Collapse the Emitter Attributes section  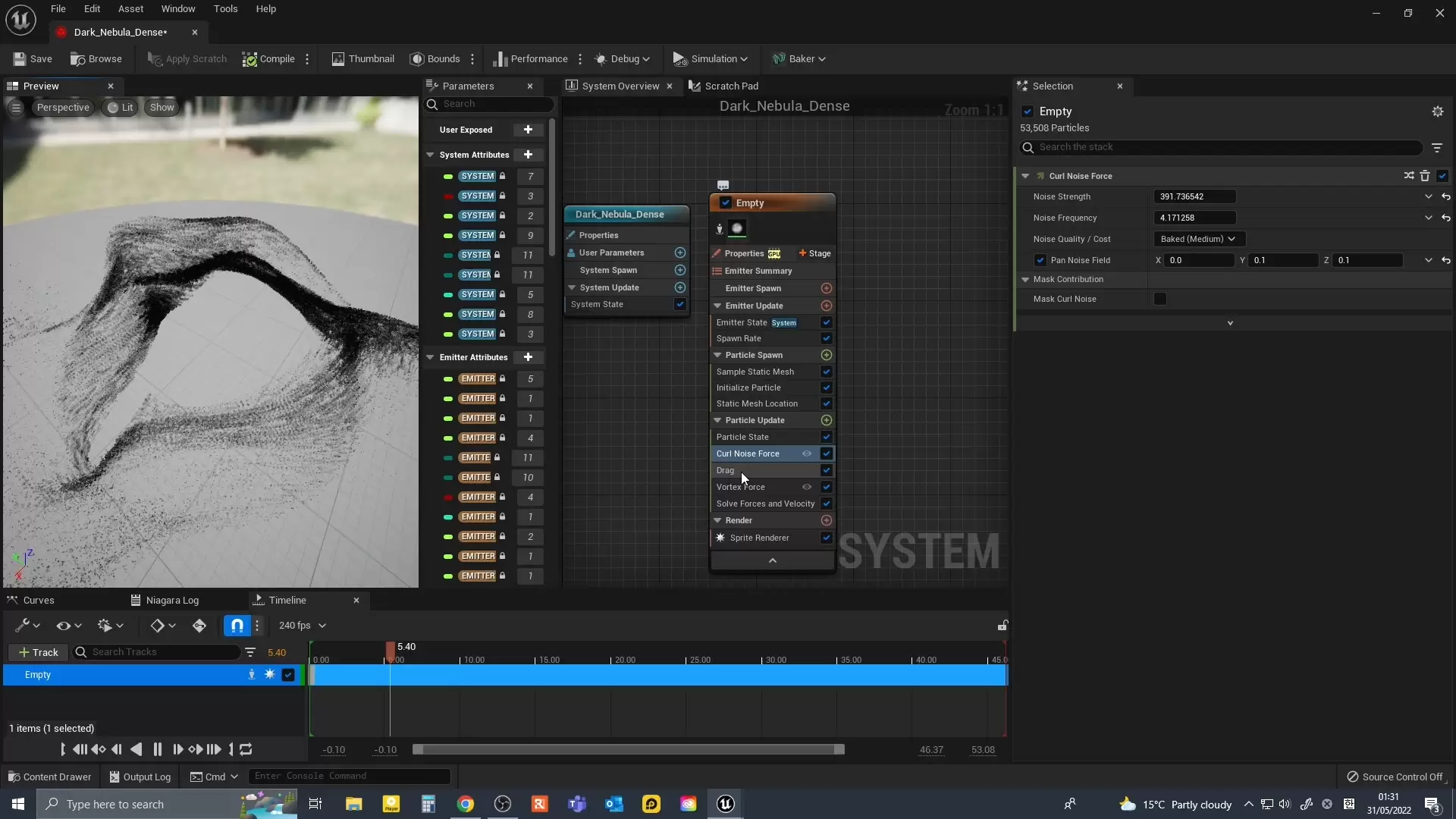430,357
